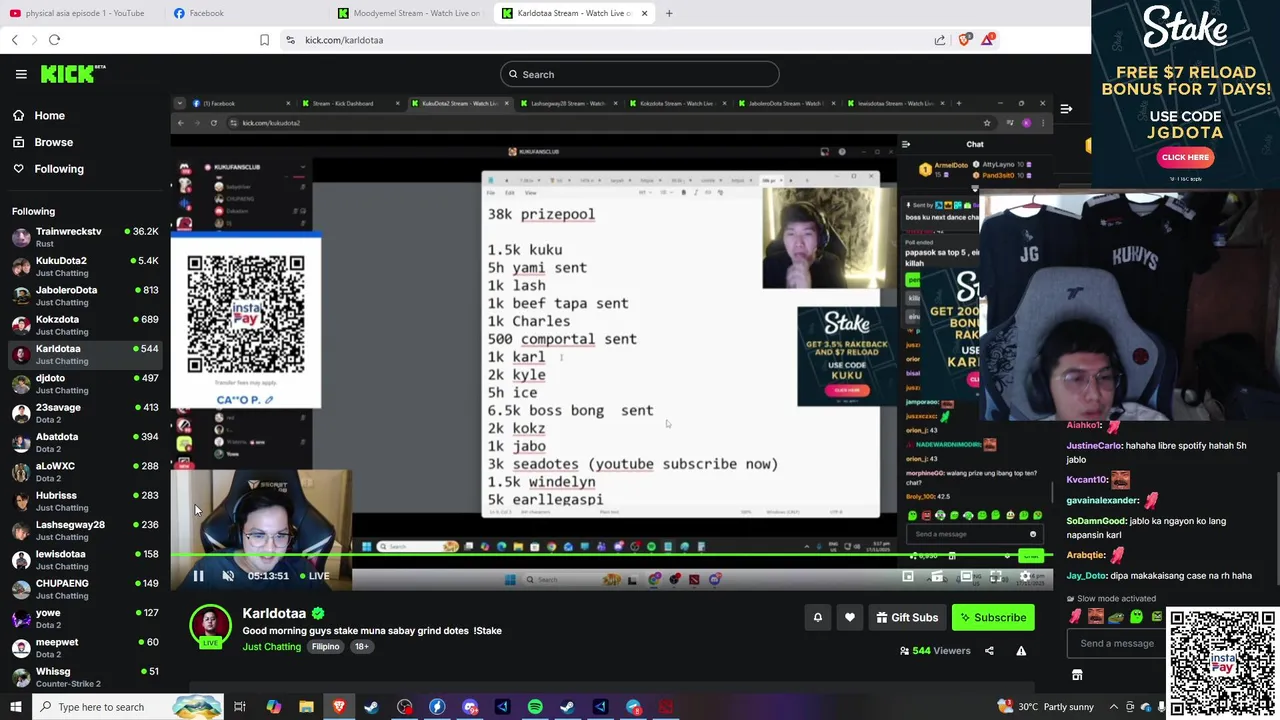Image resolution: width=1280 pixels, height=720 pixels.
Task: Open Spotify from the taskbar
Action: pyautogui.click(x=535, y=707)
